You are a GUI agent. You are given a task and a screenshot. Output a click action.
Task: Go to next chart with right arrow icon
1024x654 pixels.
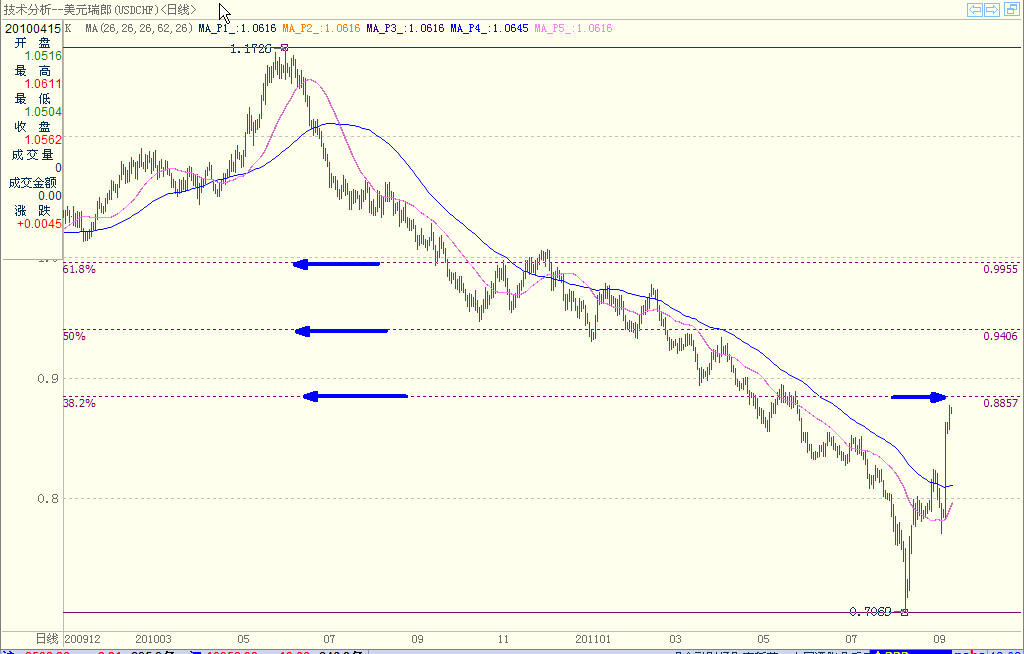[x=992, y=9]
